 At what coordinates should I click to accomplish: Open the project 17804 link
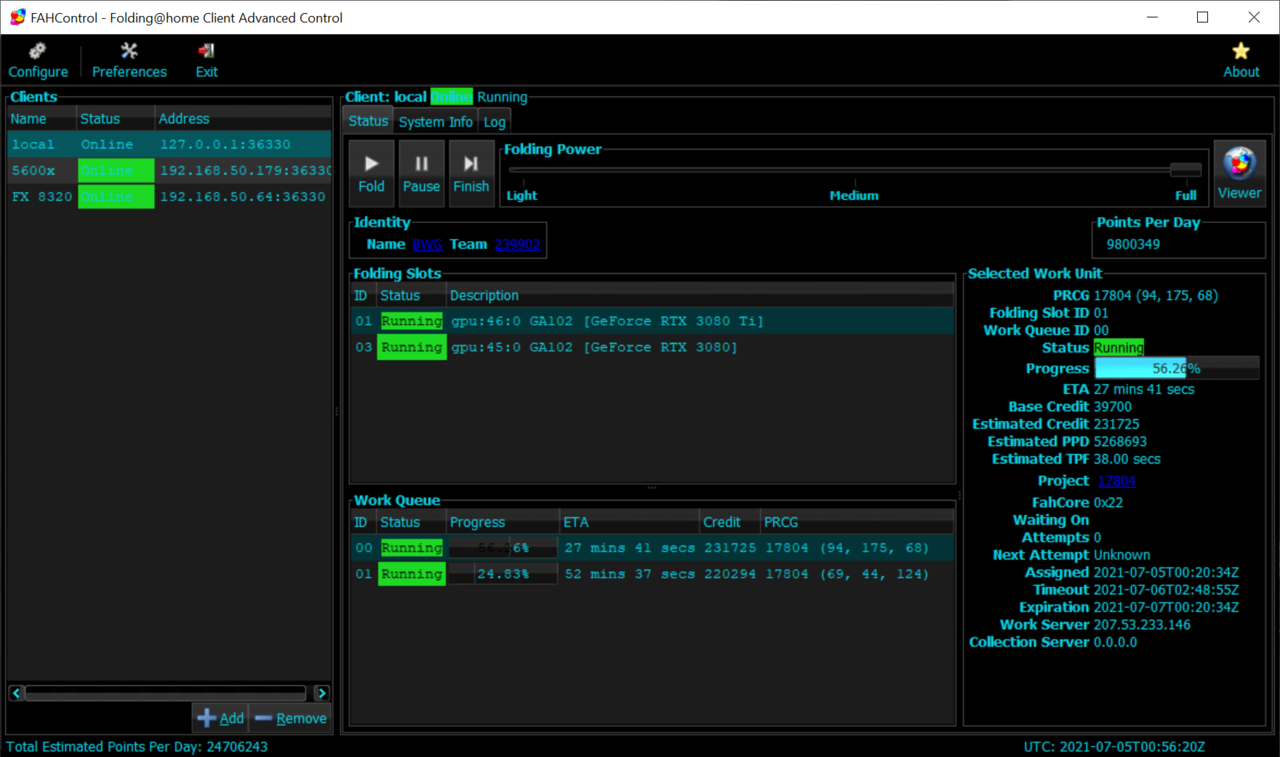(1116, 481)
